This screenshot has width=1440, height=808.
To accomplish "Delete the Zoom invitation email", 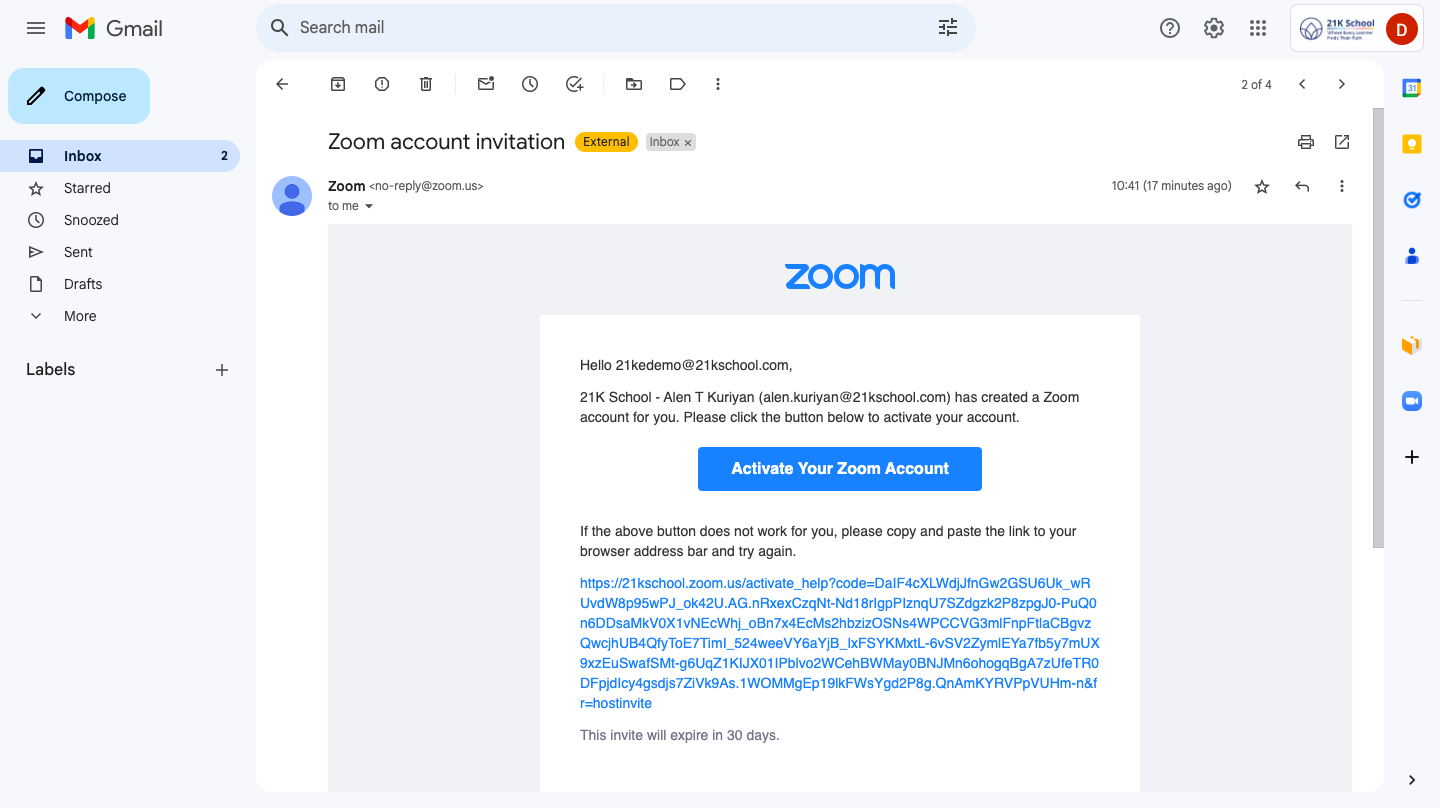I will tap(426, 84).
